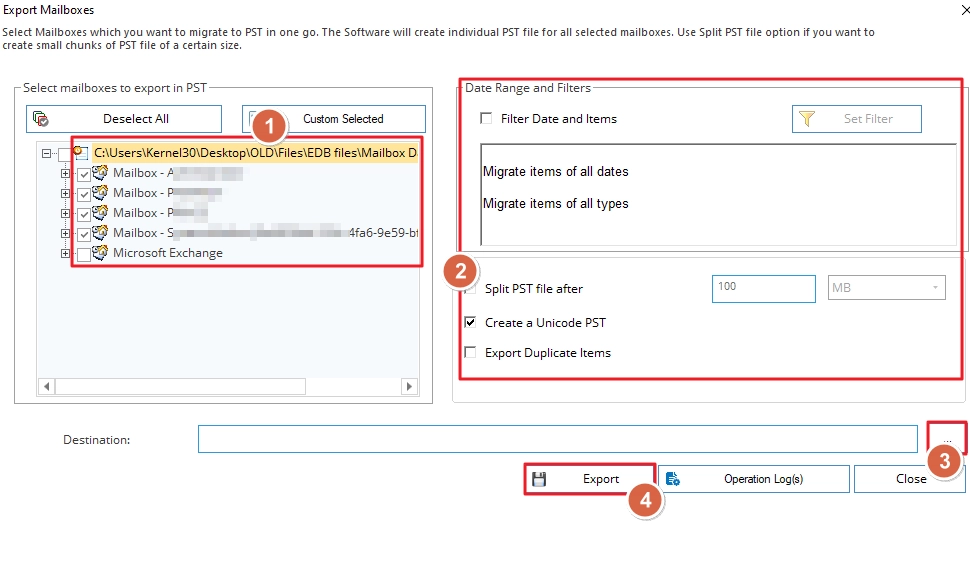Click the first Mailbox - P icon
The image size is (970, 561).
click(x=100, y=192)
